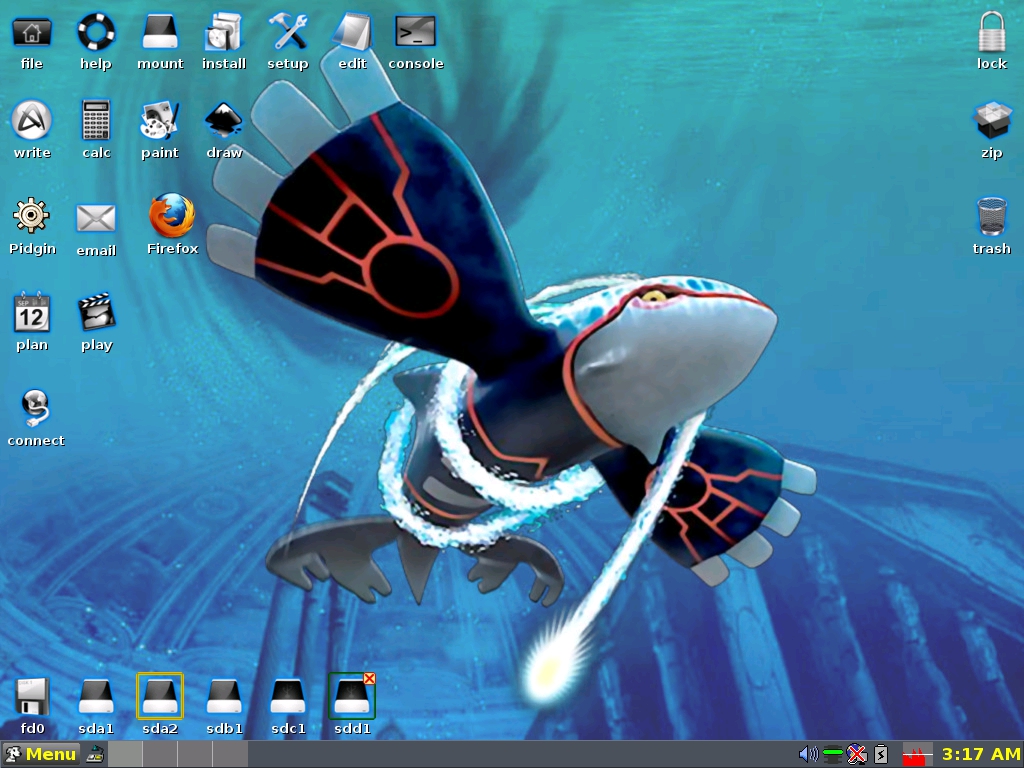This screenshot has width=1024, height=768.
Task: Open the write word processor icon
Action: click(x=32, y=122)
